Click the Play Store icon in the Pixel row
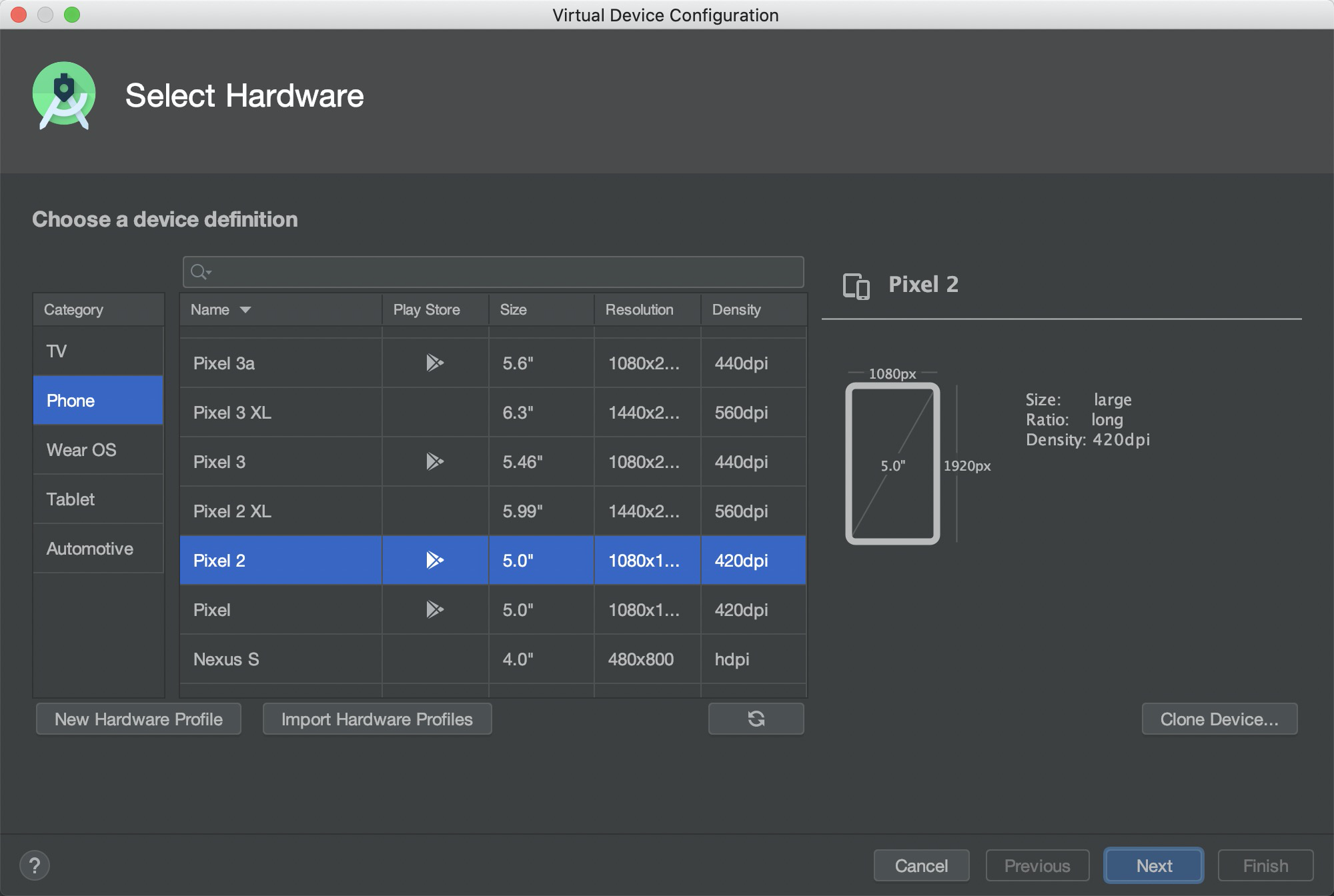Viewport: 1334px width, 896px height. [435, 609]
